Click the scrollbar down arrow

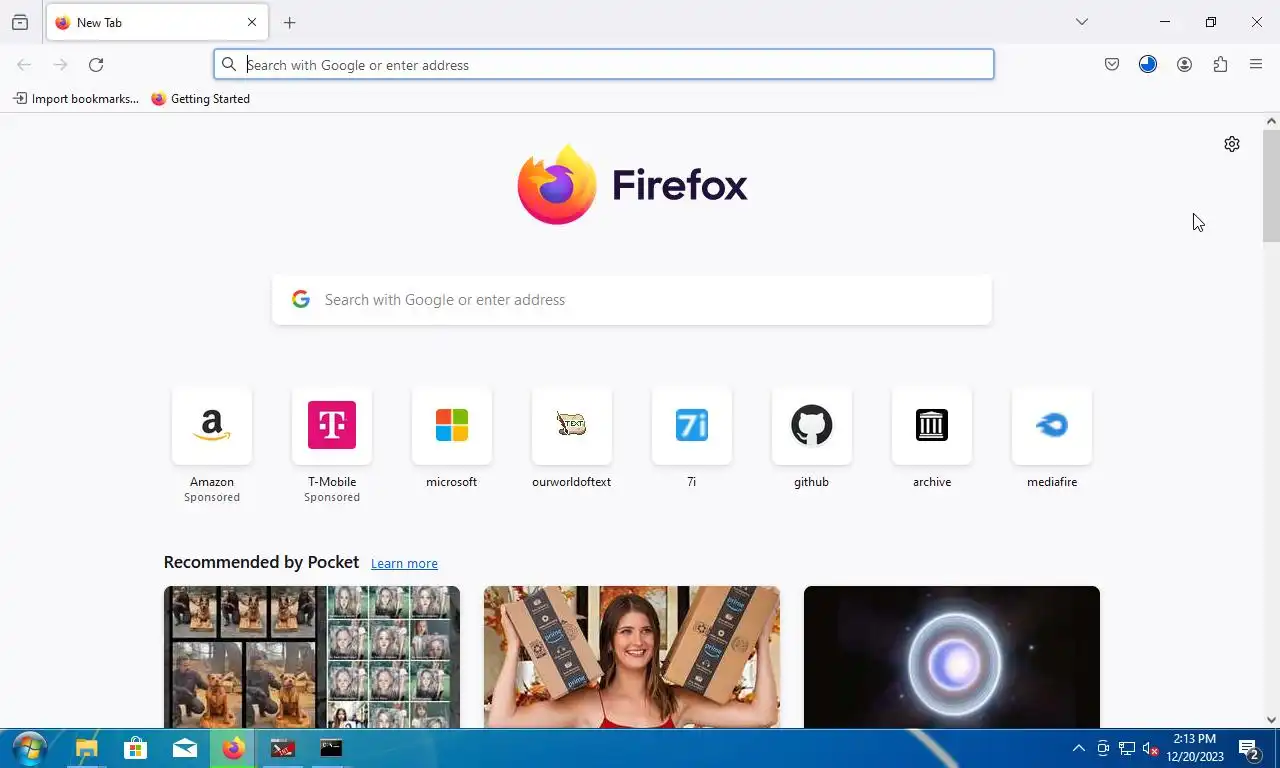click(1271, 720)
